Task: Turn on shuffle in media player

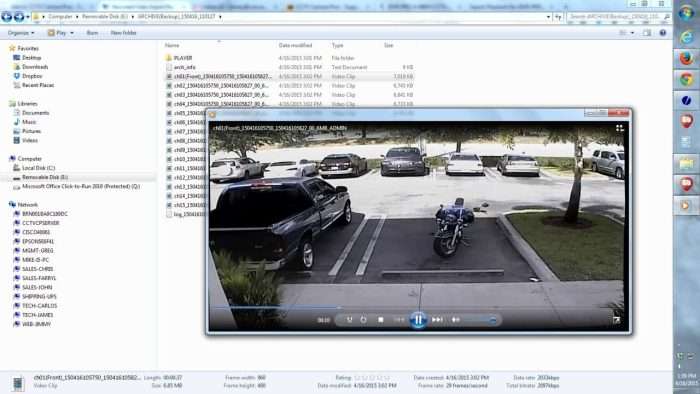Action: click(x=350, y=319)
